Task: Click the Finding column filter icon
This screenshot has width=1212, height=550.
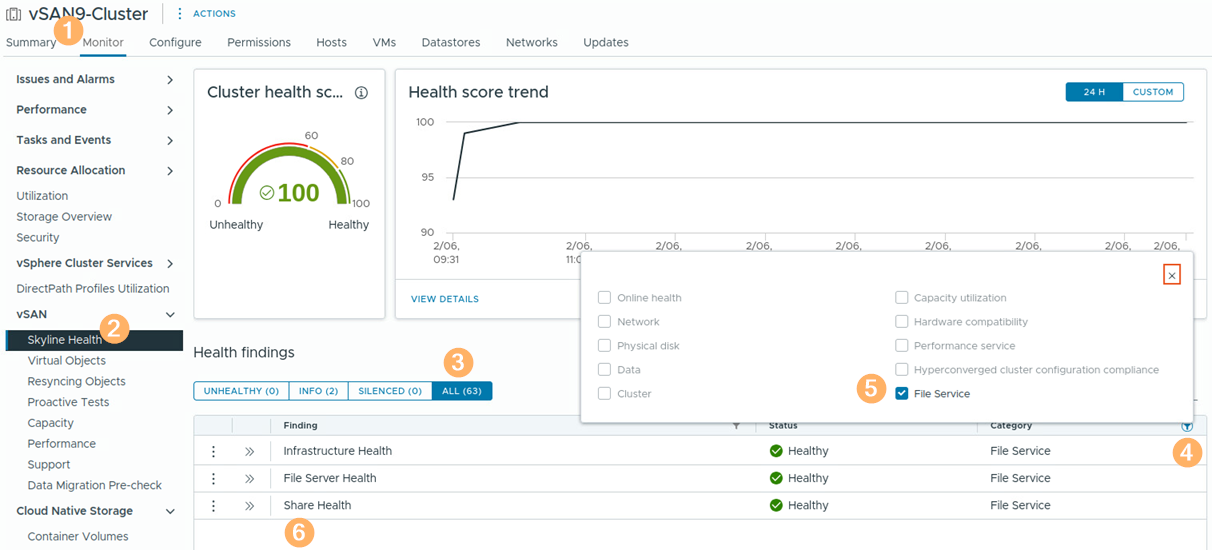Action: point(737,426)
